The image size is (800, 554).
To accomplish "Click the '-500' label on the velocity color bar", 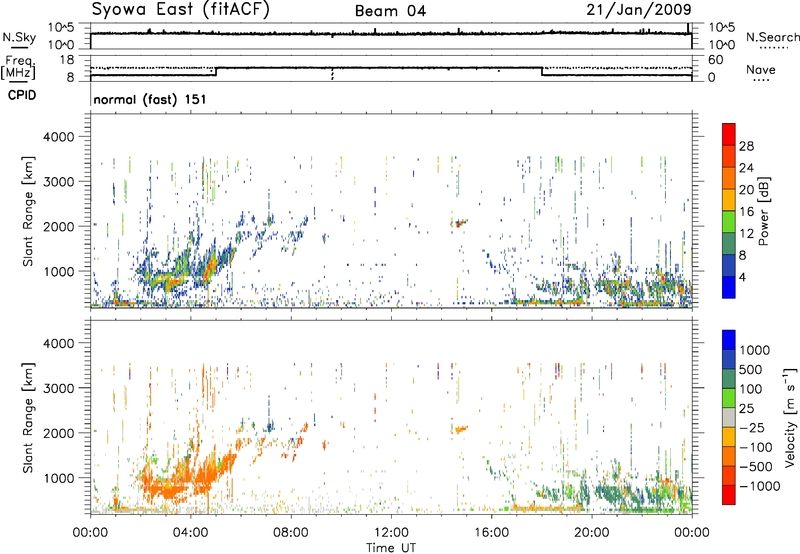I will (756, 466).
